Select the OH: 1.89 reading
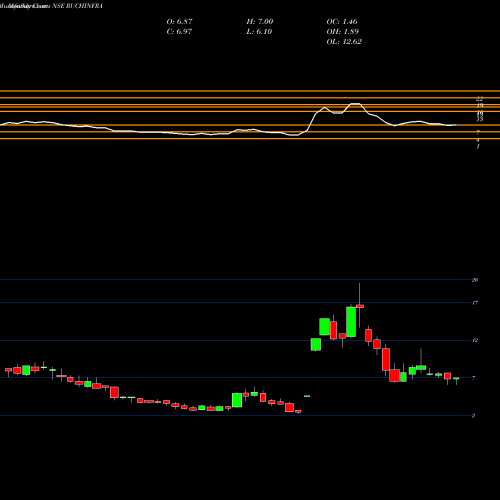This screenshot has width=500, height=500. (x=342, y=32)
